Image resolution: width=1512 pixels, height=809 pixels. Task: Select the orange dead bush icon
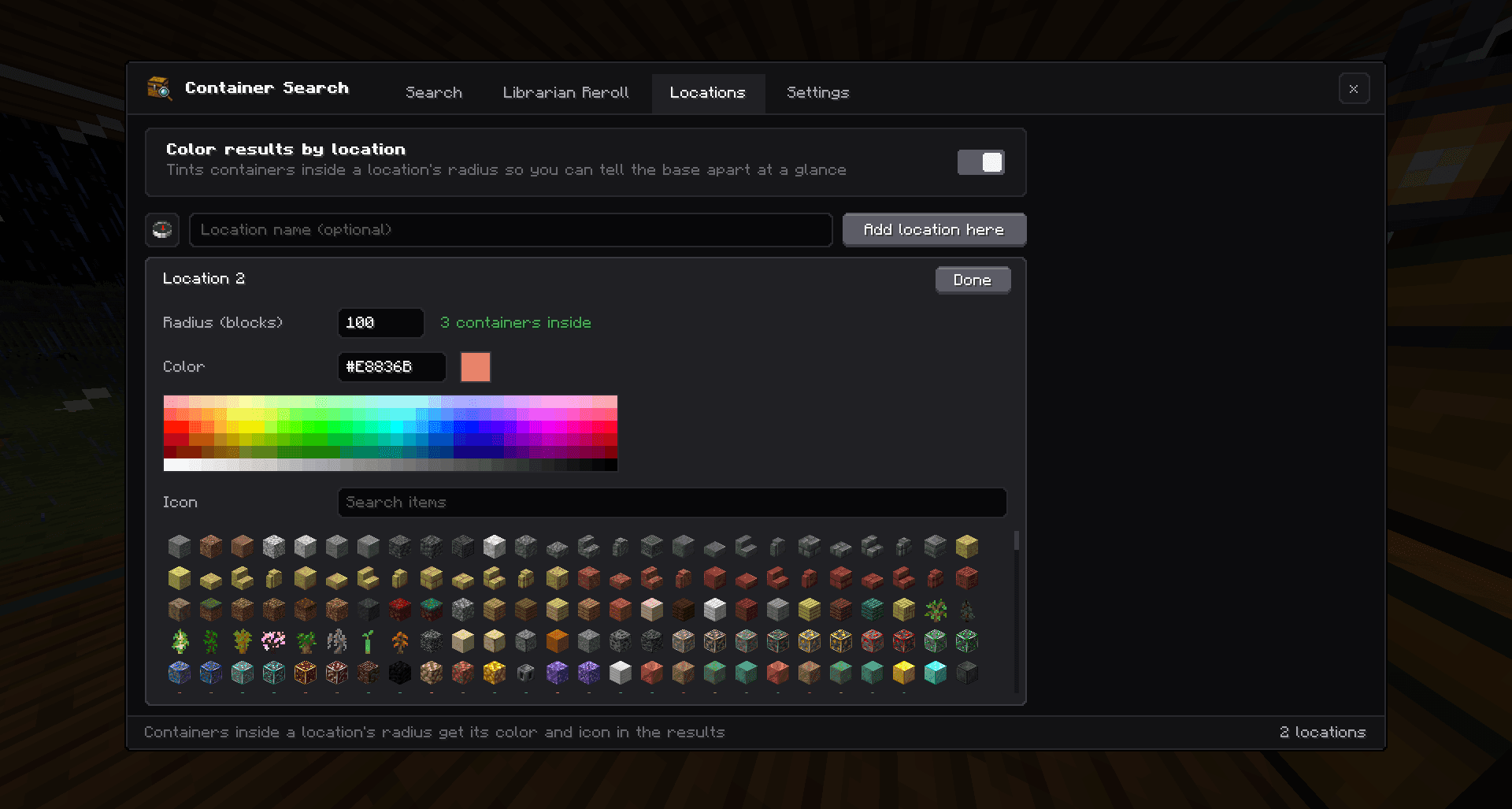point(400,641)
